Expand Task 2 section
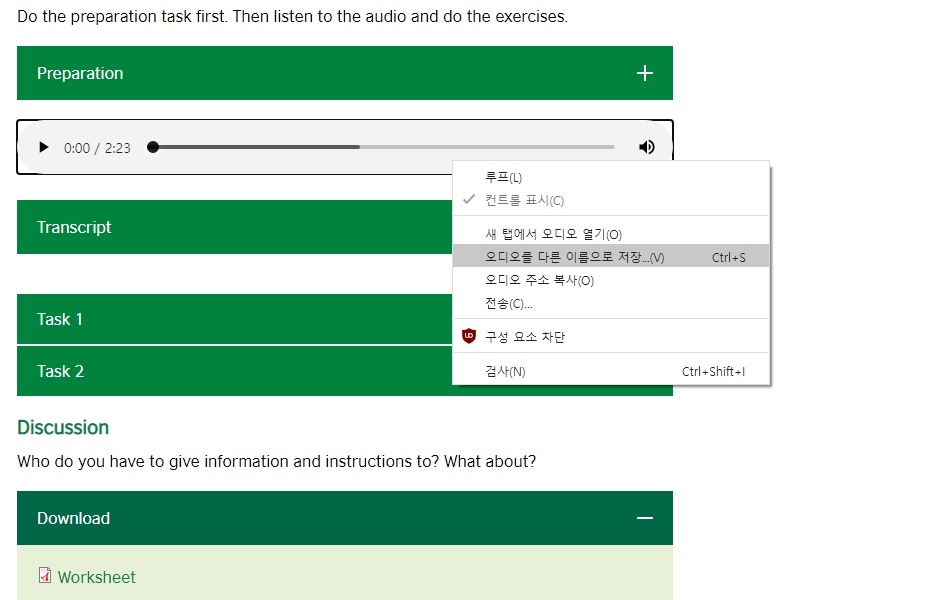The height and width of the screenshot is (600, 934). pos(235,371)
